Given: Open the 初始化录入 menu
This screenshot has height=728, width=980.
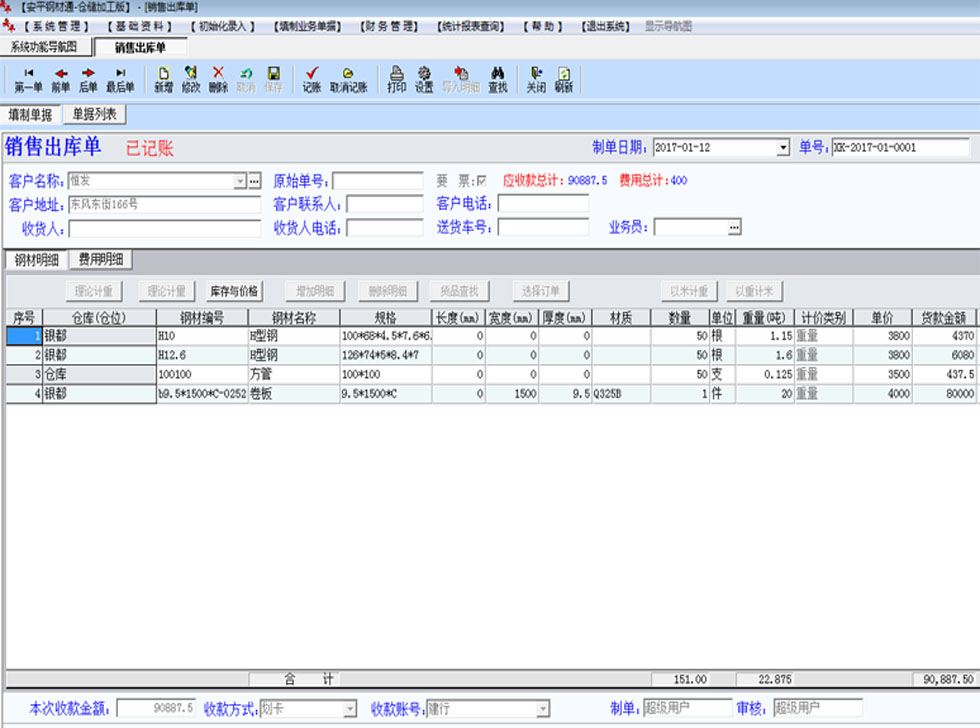Looking at the screenshot, I should click(222, 26).
